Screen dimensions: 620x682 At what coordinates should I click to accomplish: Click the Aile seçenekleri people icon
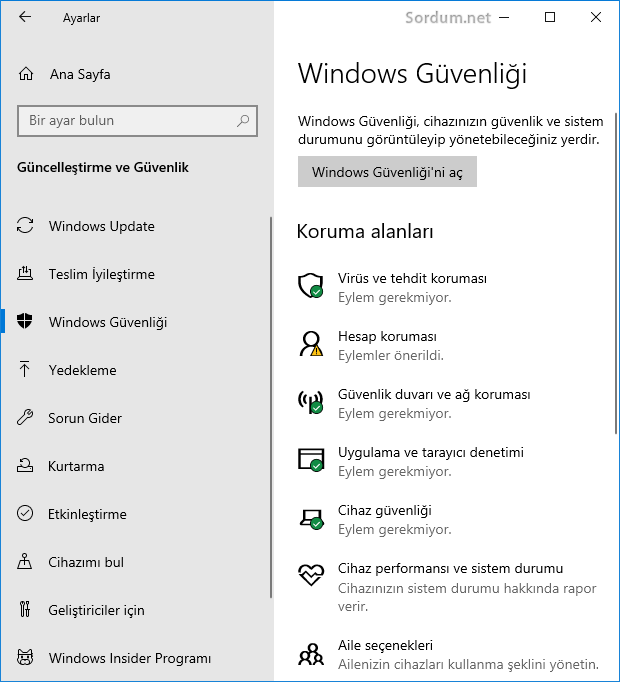pos(311,654)
